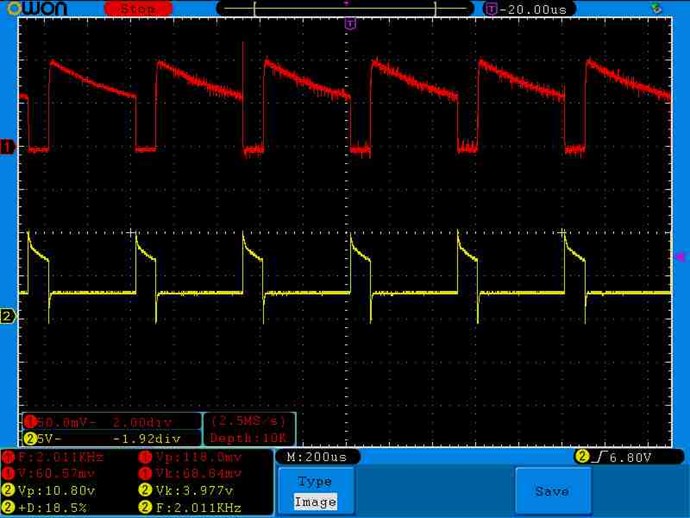
Task: Click the channel 2 ground marker on left edge
Action: [x=7, y=316]
